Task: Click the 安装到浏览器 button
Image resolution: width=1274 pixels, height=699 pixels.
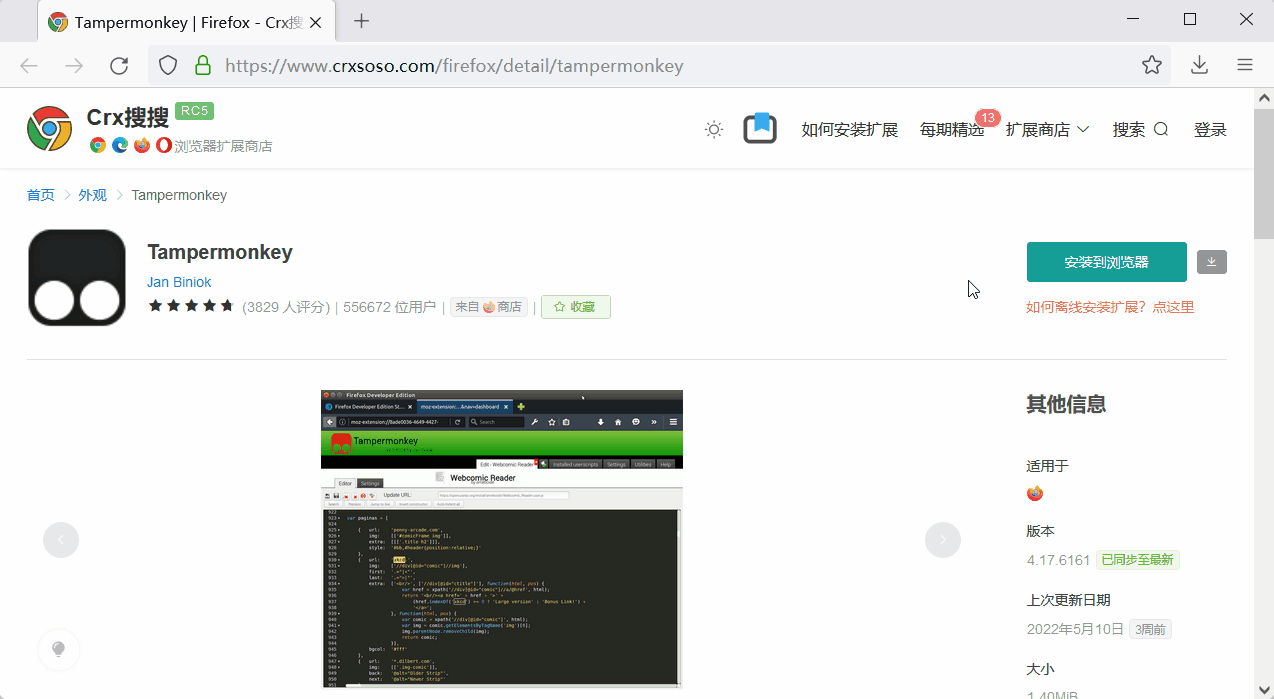Action: tap(1106, 262)
